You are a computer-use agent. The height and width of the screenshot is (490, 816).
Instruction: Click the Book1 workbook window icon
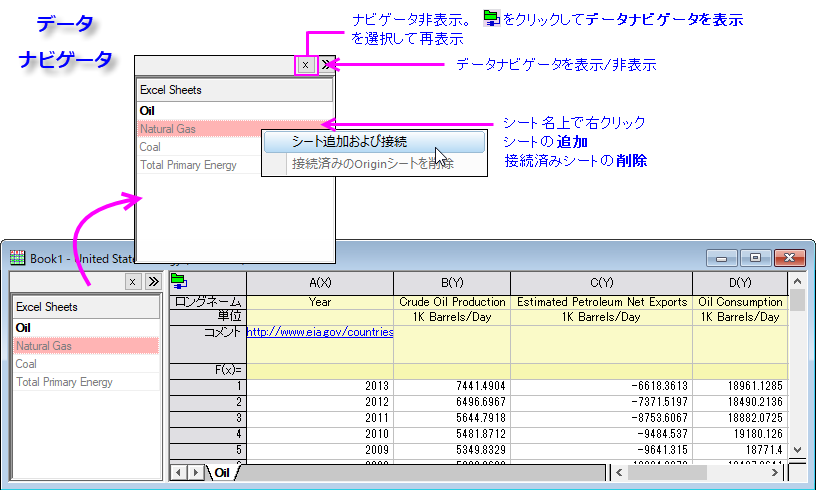pyautogui.click(x=18, y=257)
